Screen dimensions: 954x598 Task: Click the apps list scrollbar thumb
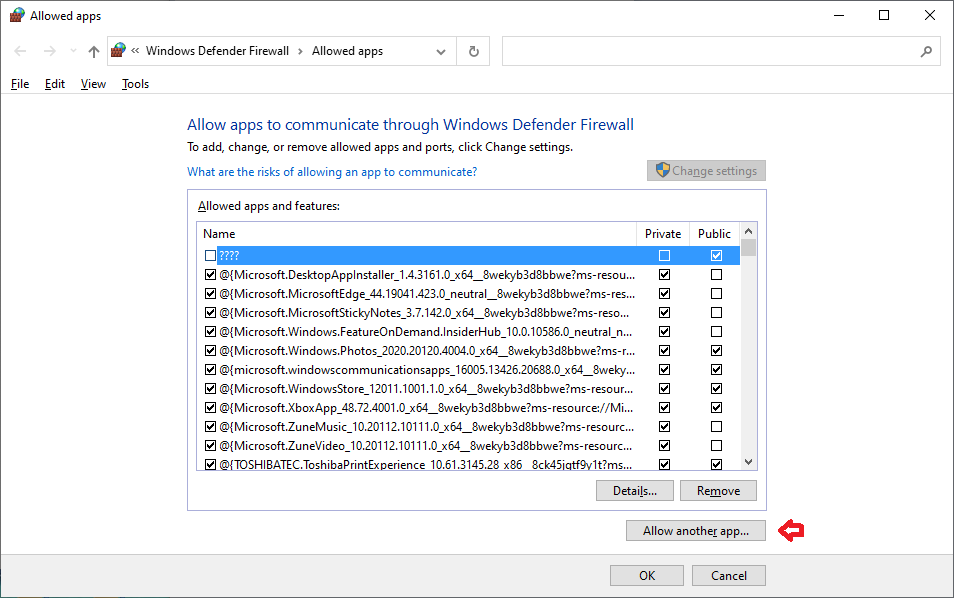point(748,248)
